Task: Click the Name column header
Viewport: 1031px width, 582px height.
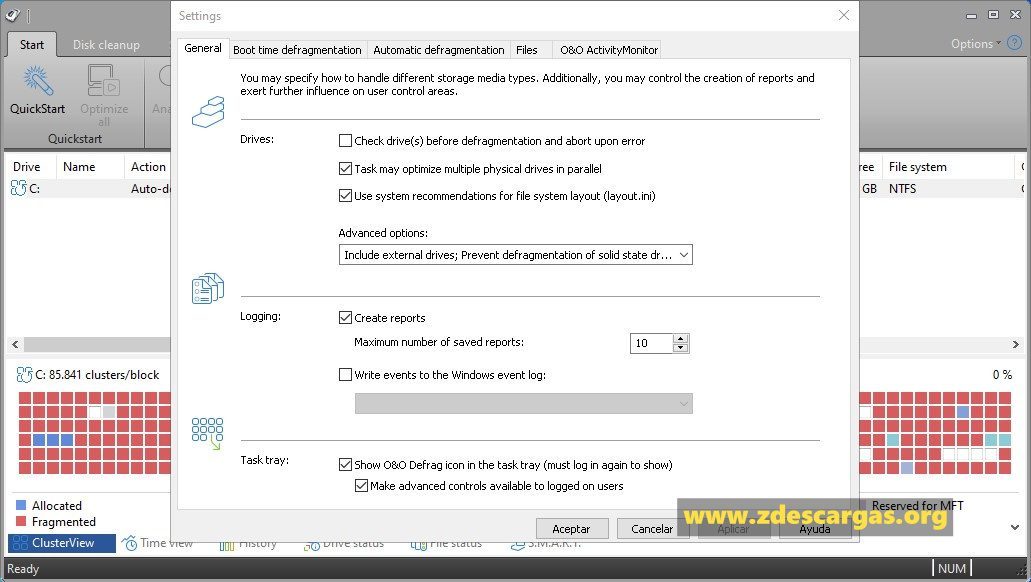Action: [90, 167]
